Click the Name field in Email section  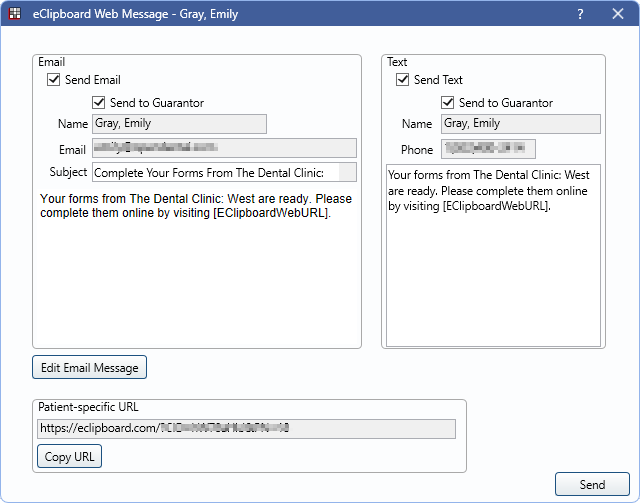pyautogui.click(x=179, y=124)
